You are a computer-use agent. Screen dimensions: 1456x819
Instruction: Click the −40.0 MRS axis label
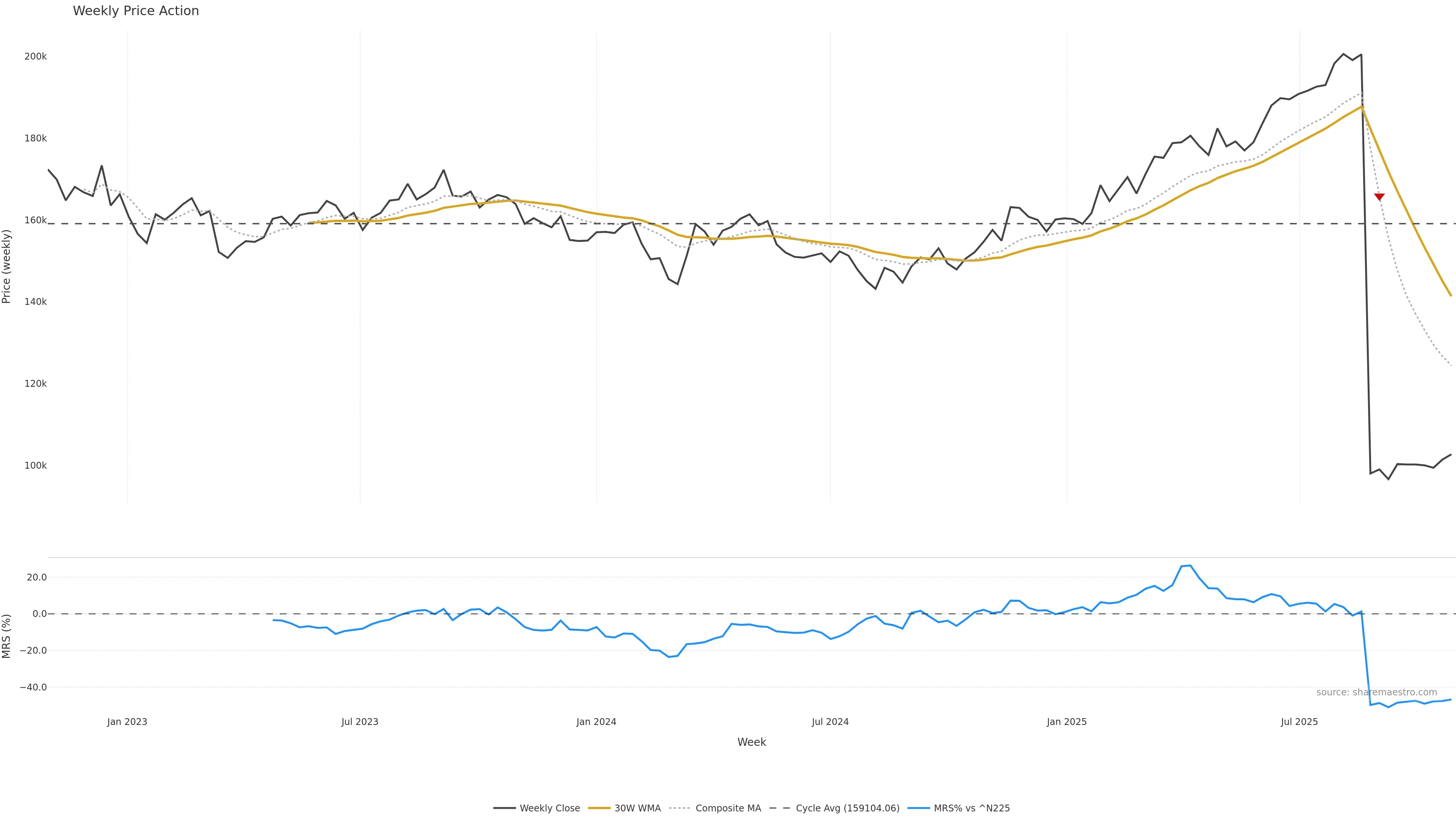tap(33, 687)
